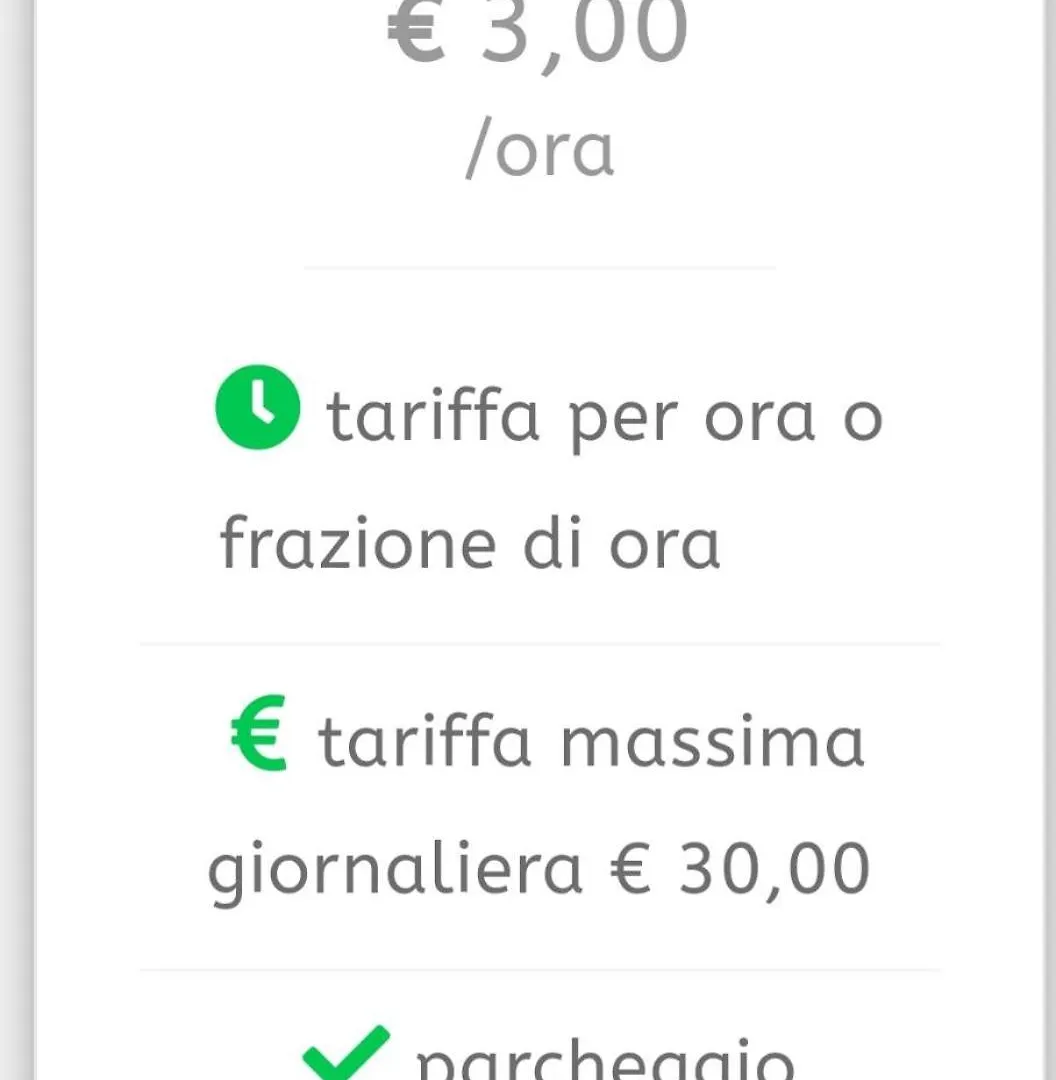
Task: Click the gray euro sign before 30,00
Action: click(630, 869)
